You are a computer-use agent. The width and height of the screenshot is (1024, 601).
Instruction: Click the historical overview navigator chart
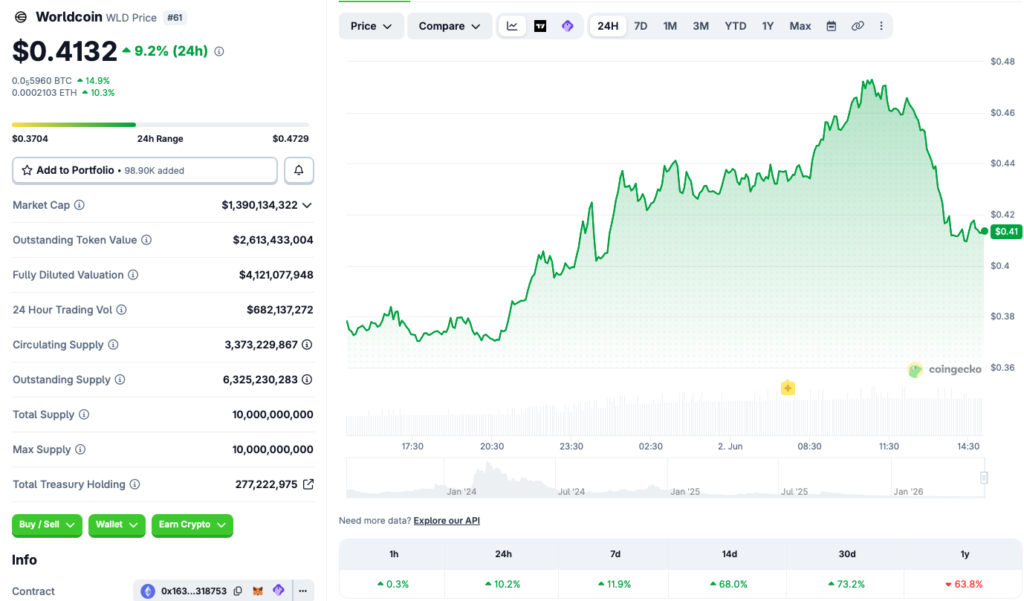click(x=665, y=478)
